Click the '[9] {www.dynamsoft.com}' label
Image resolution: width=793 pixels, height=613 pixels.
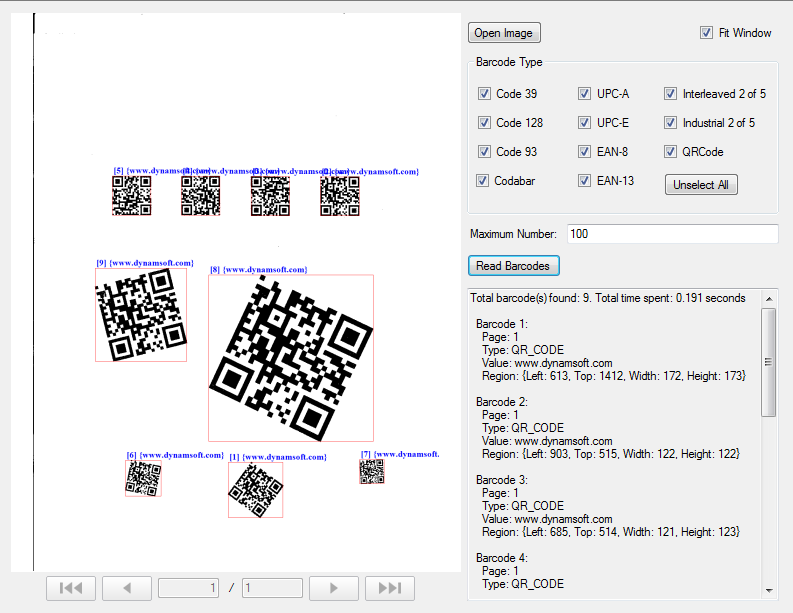[x=145, y=263]
